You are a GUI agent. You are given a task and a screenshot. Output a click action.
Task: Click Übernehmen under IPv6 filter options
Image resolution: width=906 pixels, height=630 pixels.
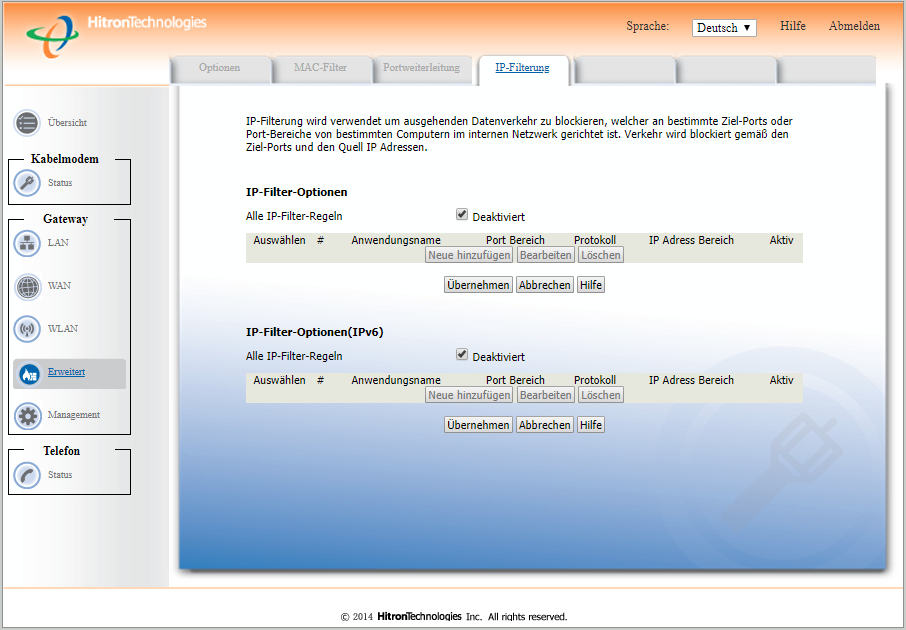tap(478, 425)
